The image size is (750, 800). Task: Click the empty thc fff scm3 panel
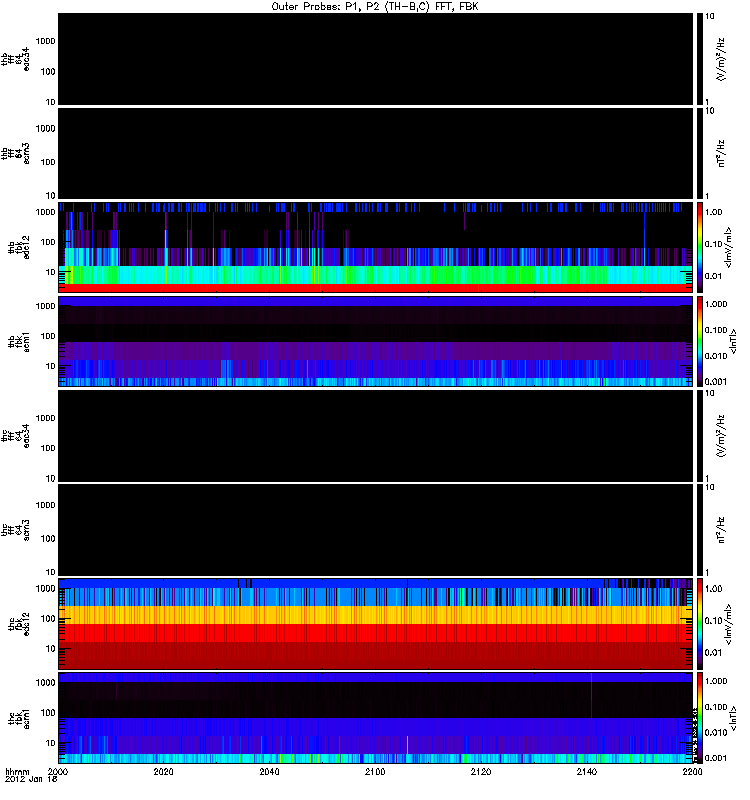[x=376, y=529]
